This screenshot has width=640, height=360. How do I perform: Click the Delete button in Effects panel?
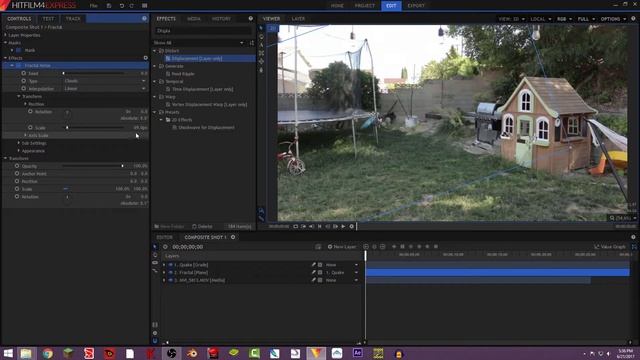point(202,226)
